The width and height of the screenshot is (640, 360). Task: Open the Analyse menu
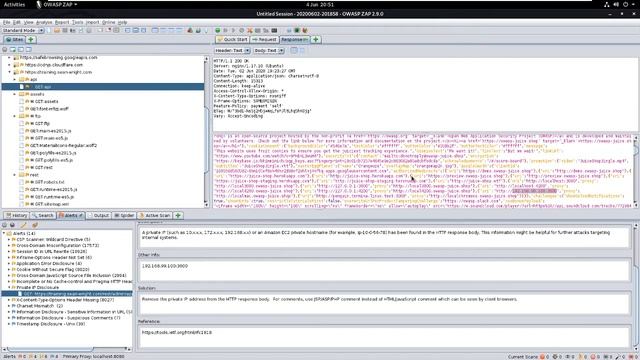click(44, 22)
